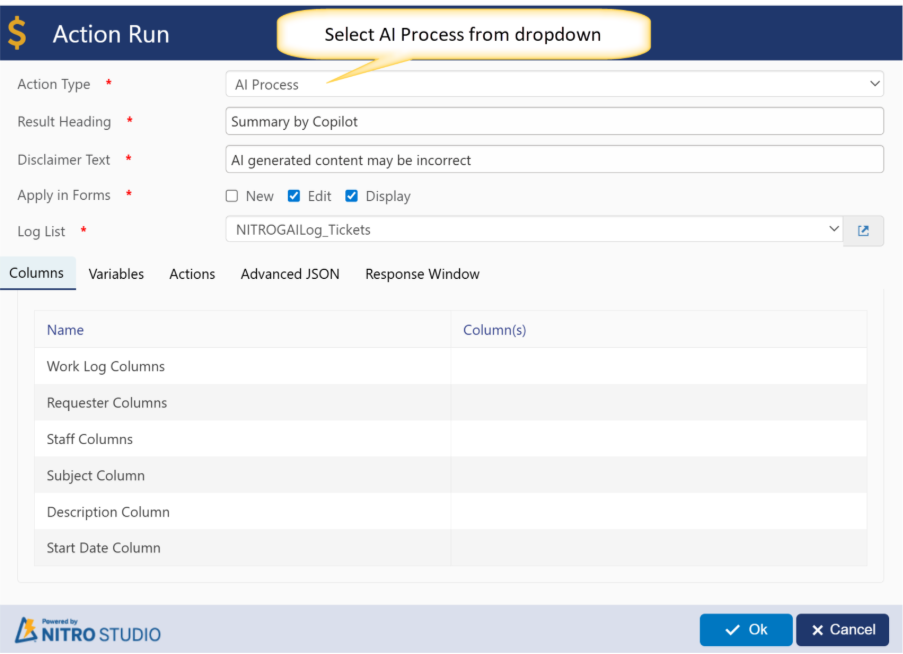Screen dimensions: 903x654
Task: Open the Actions tab
Action: pos(192,274)
